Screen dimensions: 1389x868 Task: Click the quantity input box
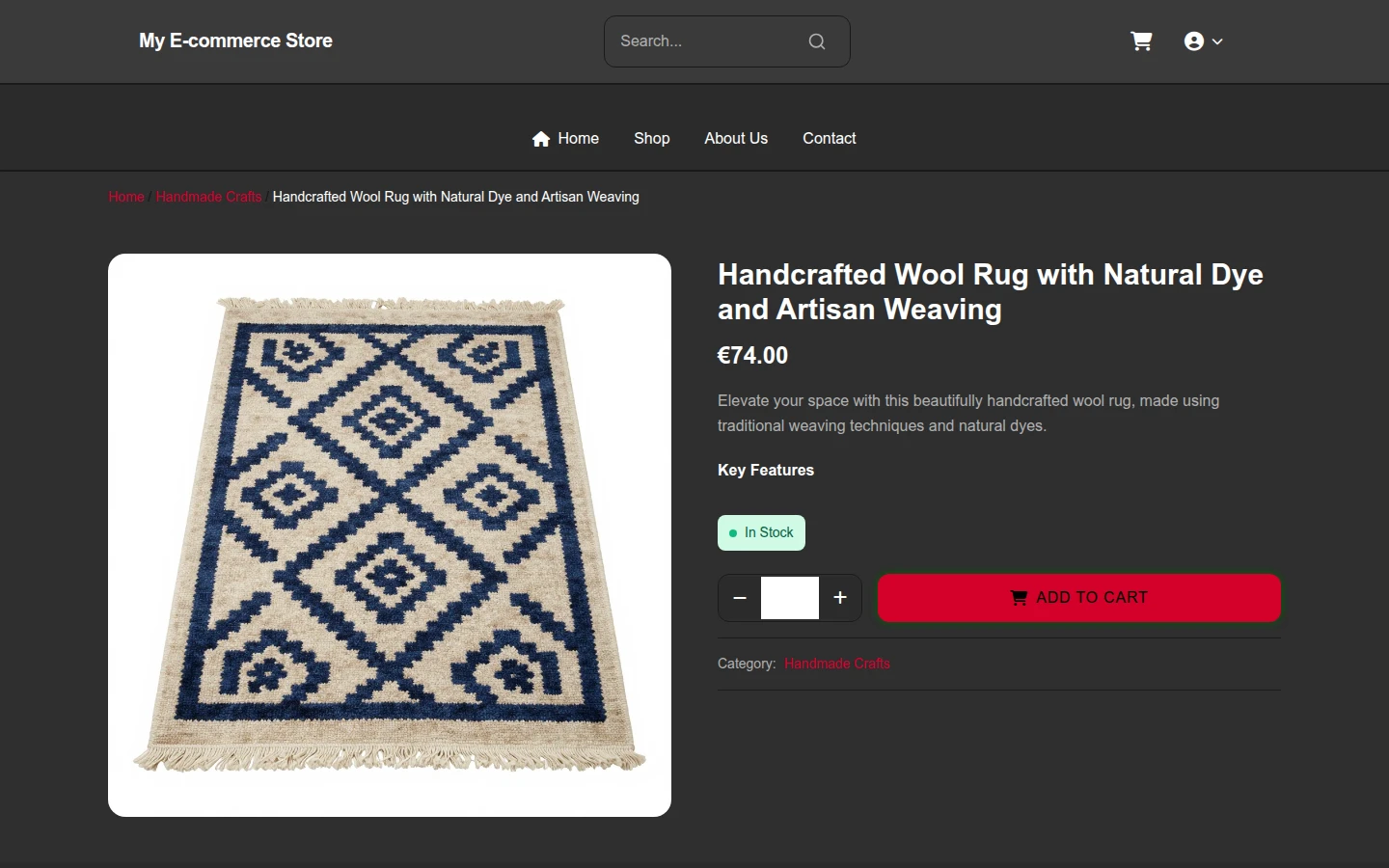pyautogui.click(x=790, y=598)
